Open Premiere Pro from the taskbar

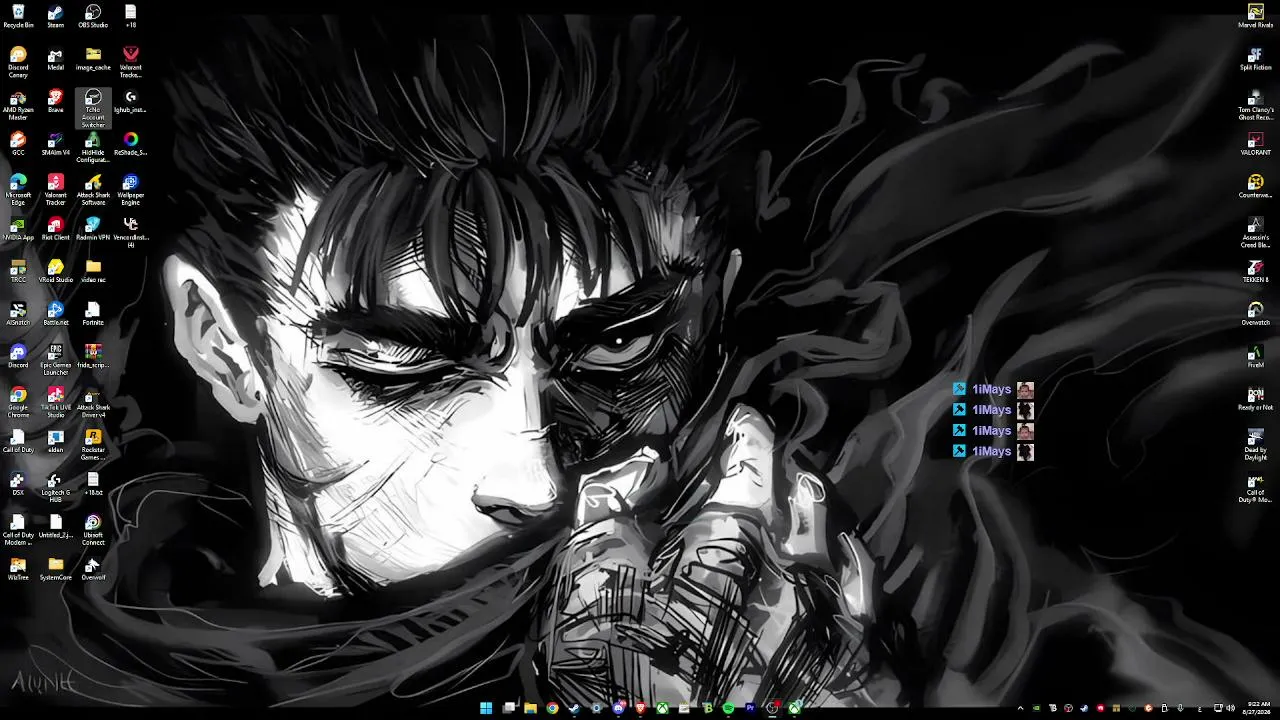pyautogui.click(x=750, y=708)
